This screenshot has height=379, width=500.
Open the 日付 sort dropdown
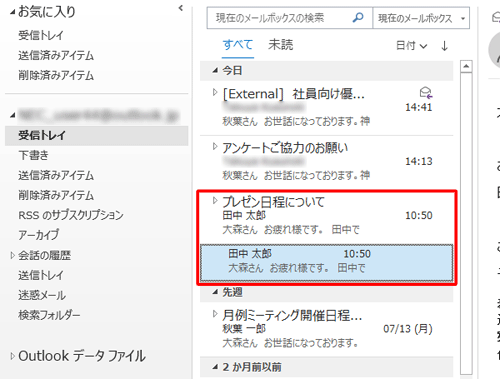pyautogui.click(x=411, y=46)
